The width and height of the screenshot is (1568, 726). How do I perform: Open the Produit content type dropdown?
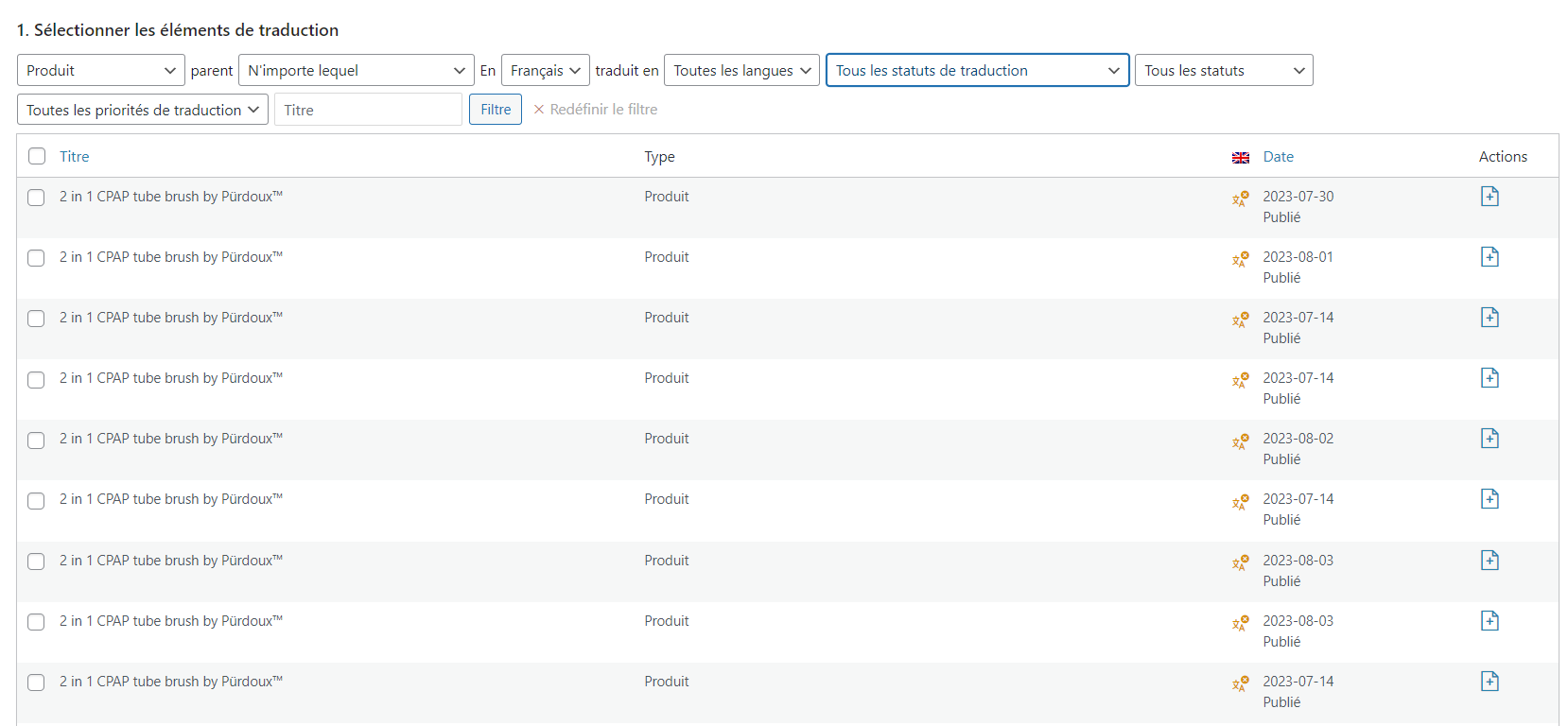tap(100, 70)
